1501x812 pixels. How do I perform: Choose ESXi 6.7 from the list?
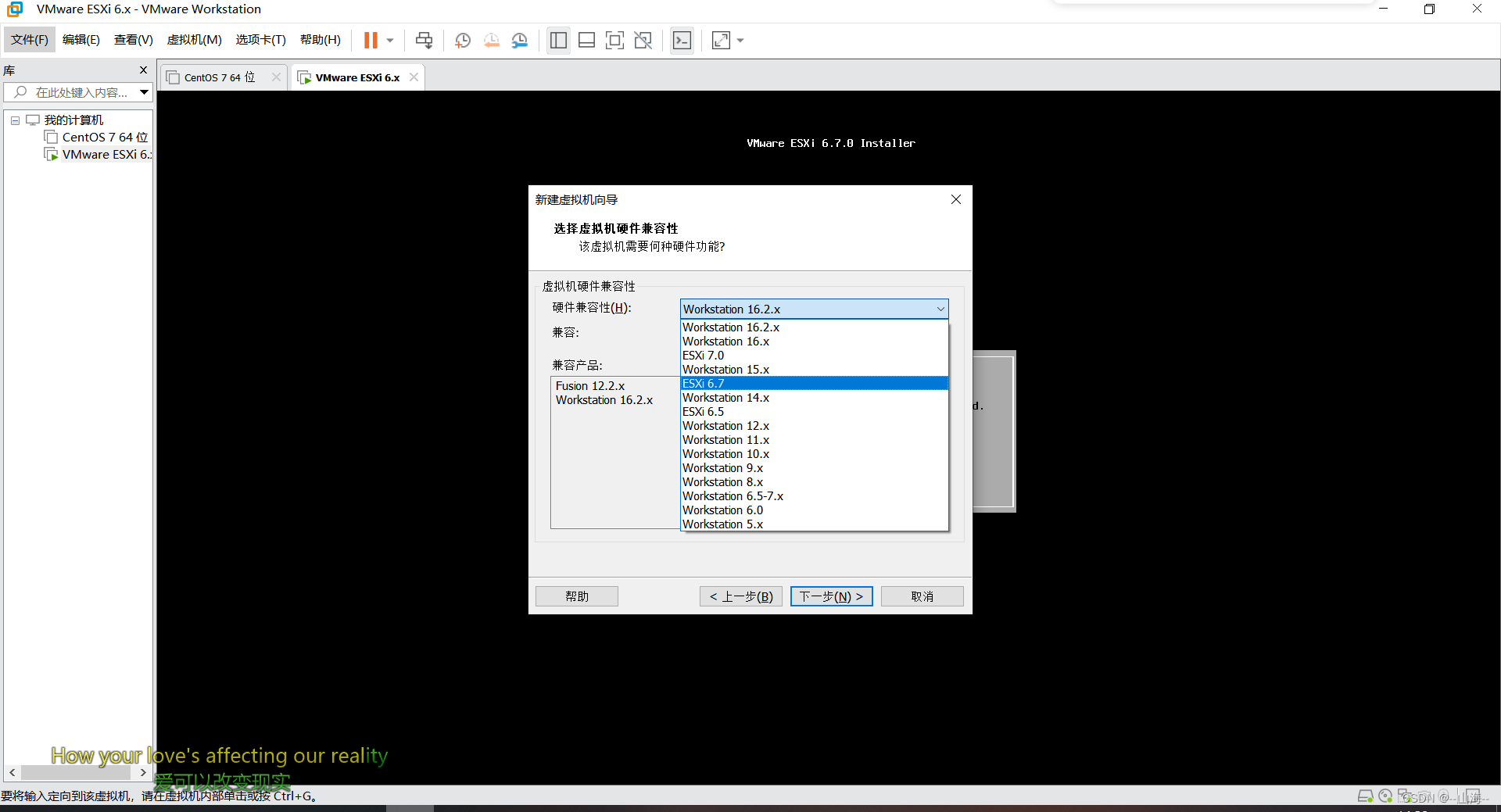click(x=814, y=383)
